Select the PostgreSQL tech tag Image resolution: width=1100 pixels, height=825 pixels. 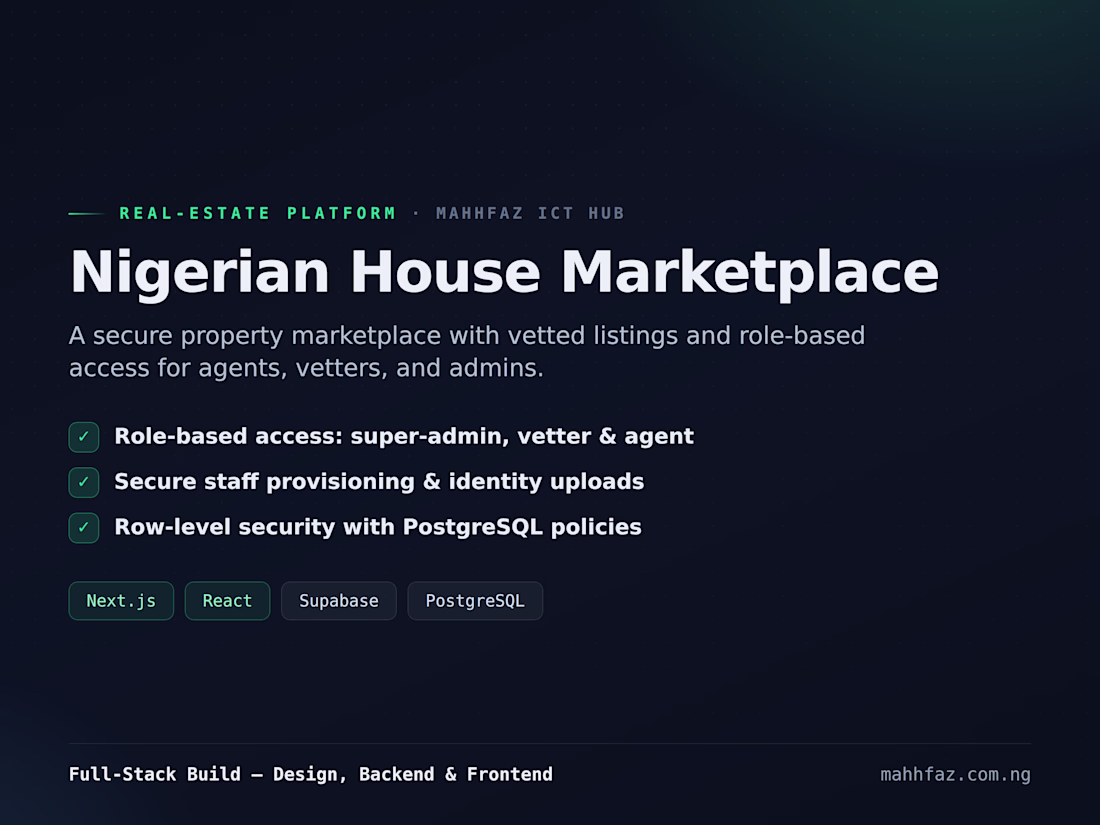coord(475,601)
